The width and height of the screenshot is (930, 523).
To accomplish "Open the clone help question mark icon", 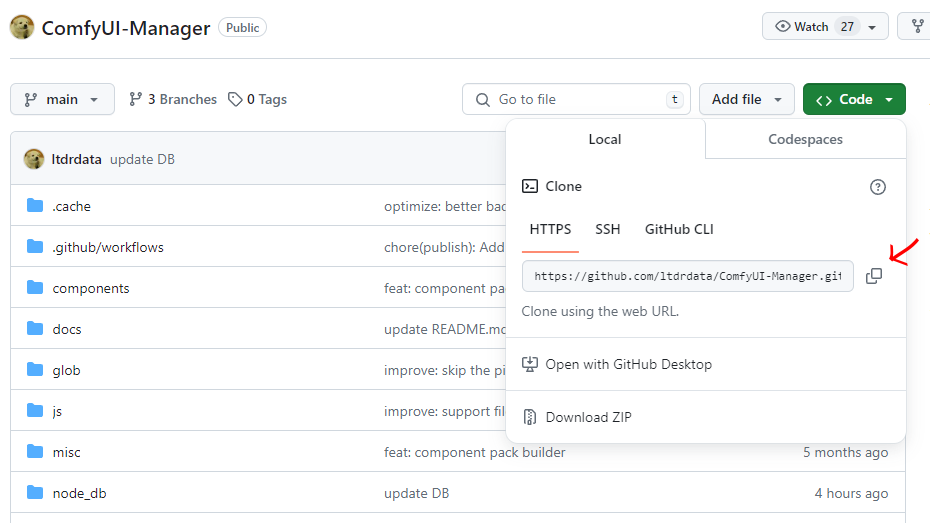I will pos(877,187).
